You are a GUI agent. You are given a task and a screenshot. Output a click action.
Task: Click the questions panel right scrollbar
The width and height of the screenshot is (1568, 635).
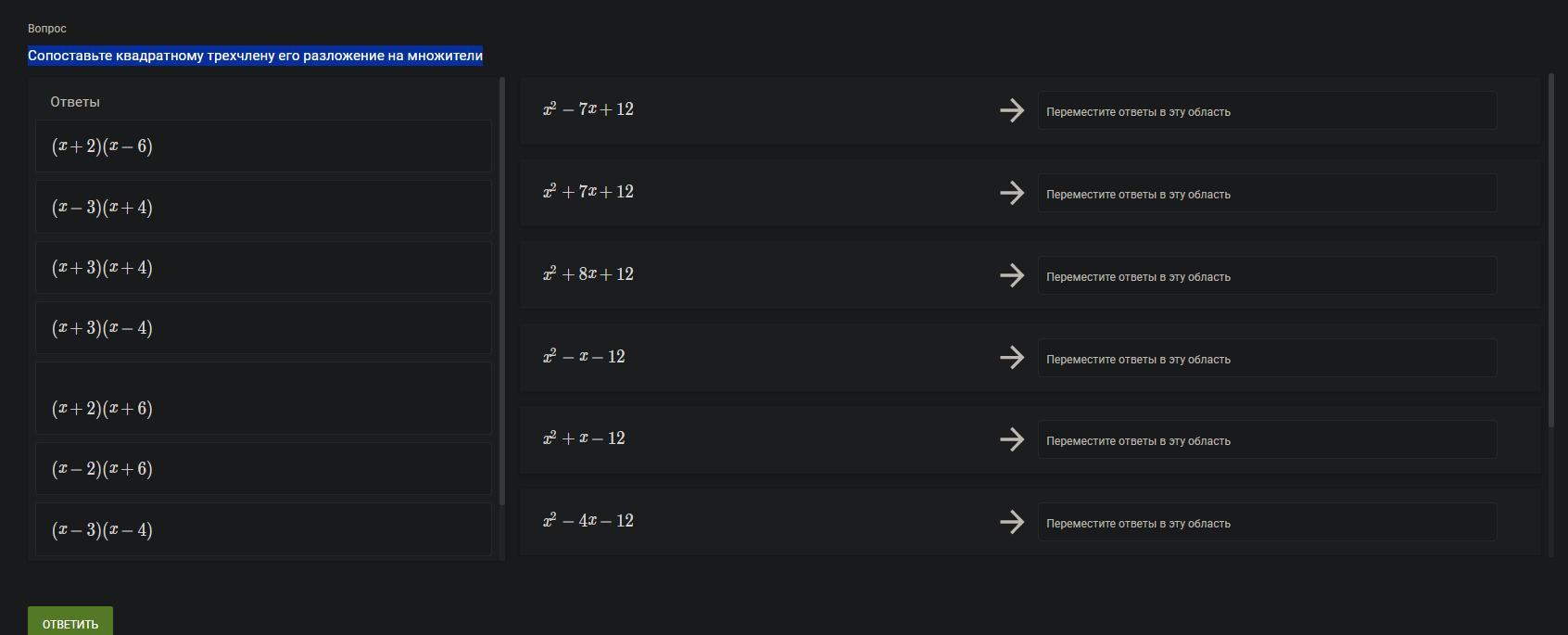pos(1551,250)
